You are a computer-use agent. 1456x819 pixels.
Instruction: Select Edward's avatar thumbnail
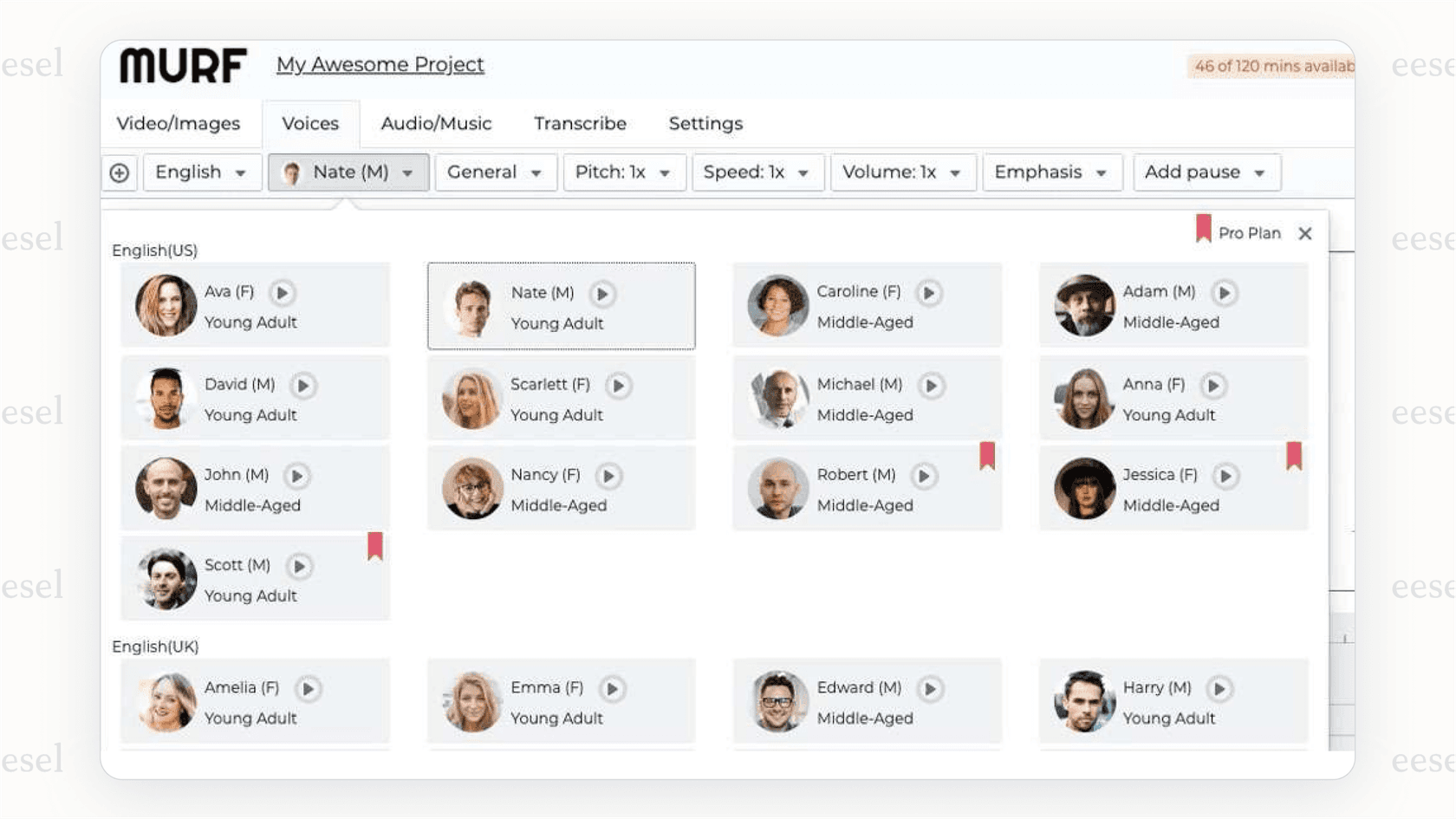pyautogui.click(x=778, y=702)
